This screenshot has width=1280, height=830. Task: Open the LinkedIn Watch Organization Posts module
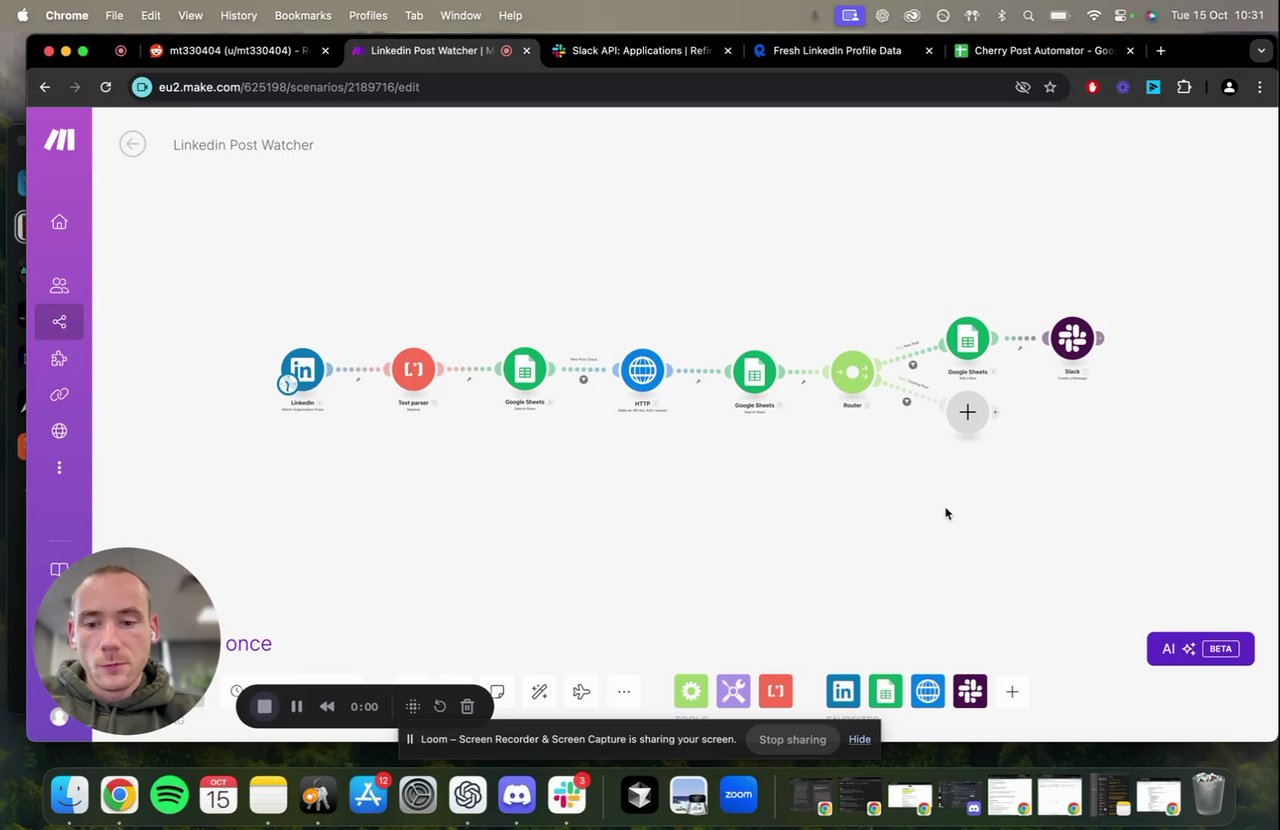click(302, 369)
